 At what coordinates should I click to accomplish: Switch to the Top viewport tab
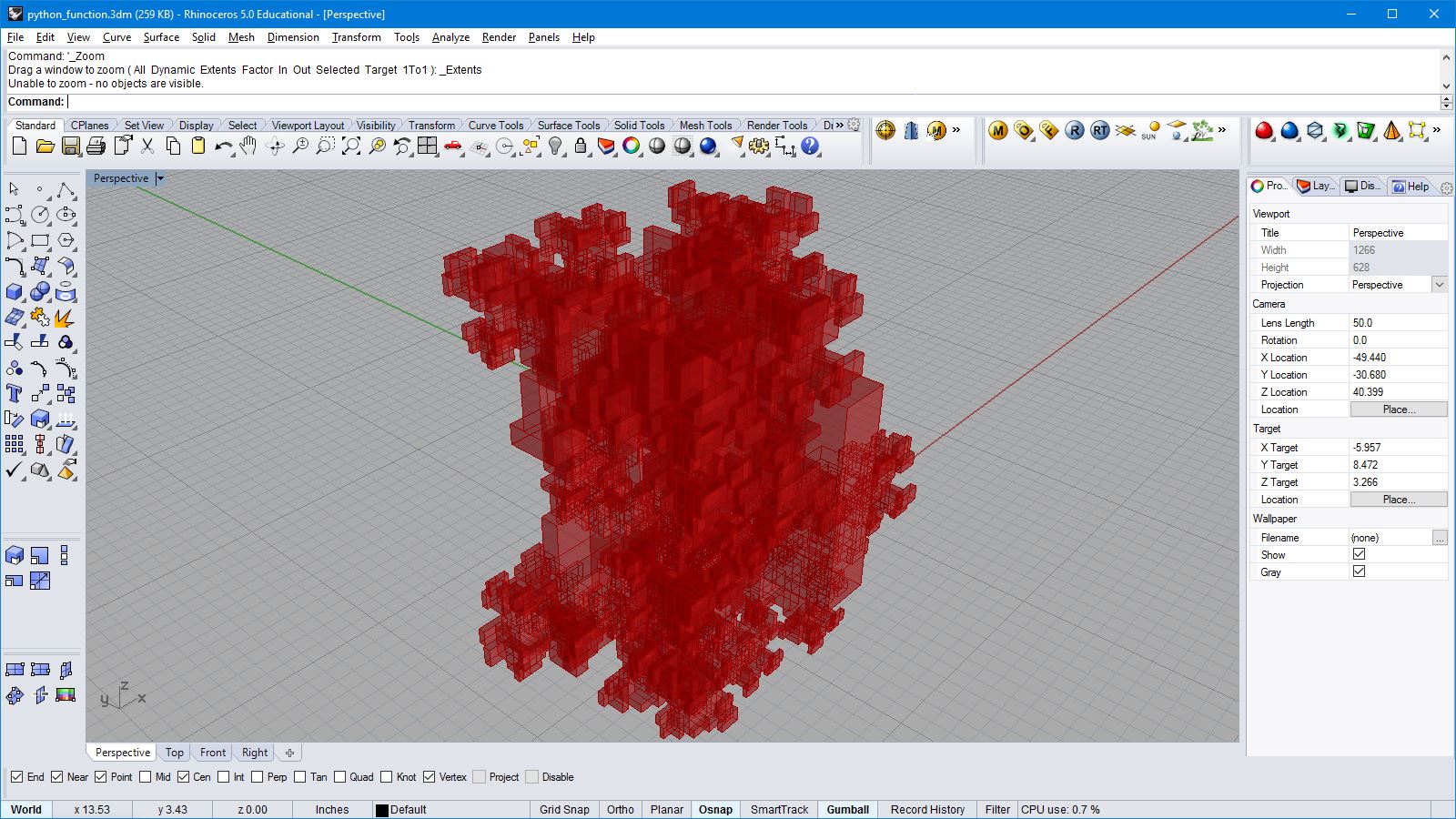(174, 753)
